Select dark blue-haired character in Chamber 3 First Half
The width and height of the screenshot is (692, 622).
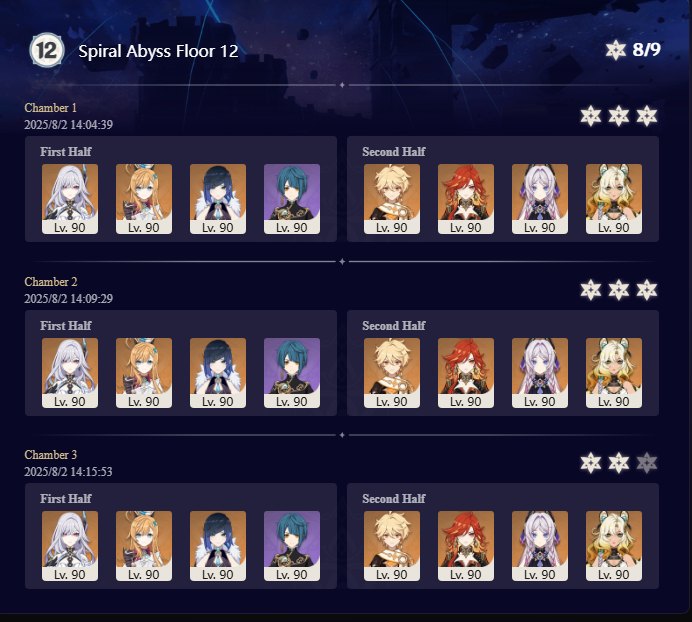point(218,546)
